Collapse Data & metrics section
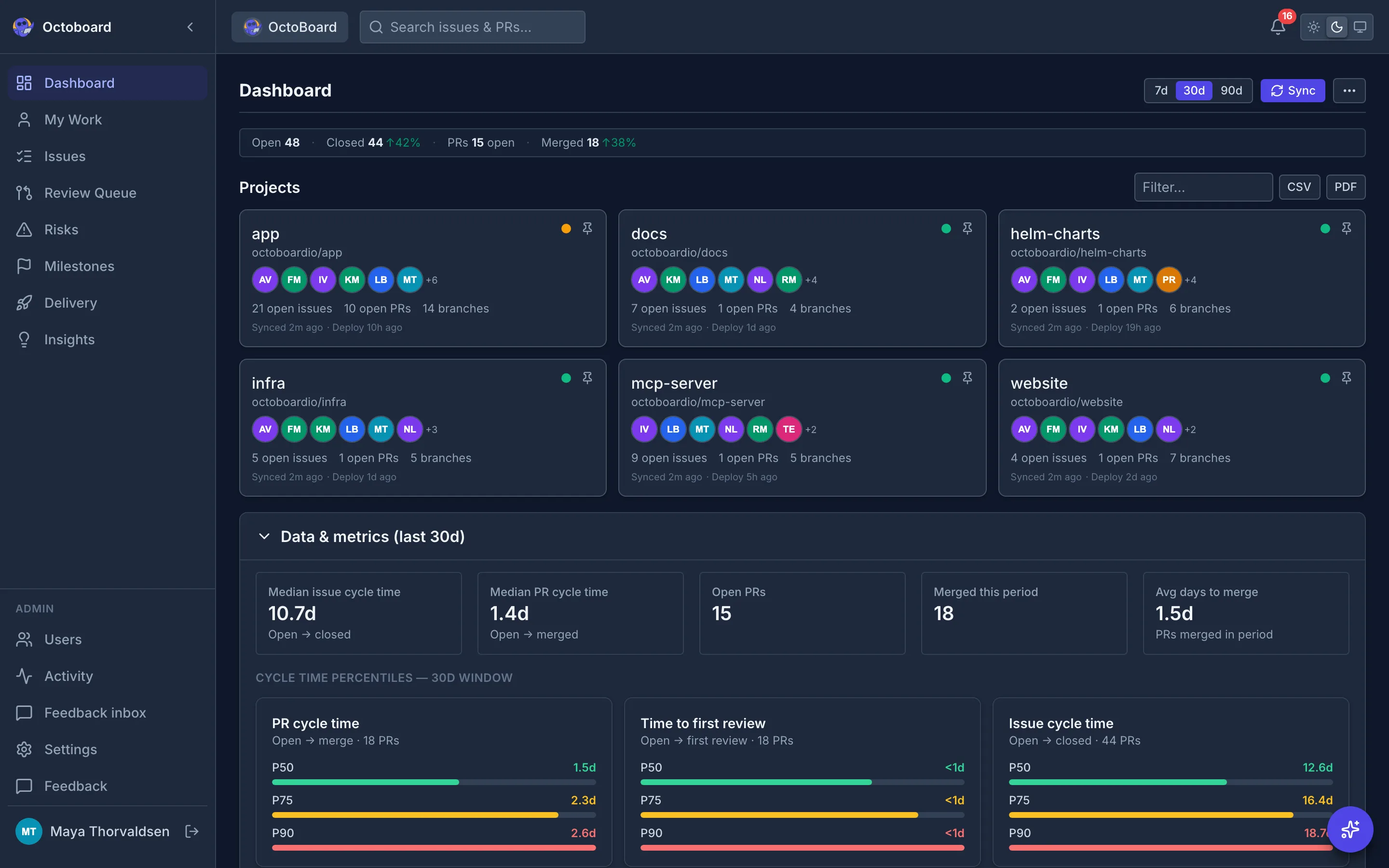Viewport: 1389px width, 868px height. 264,536
